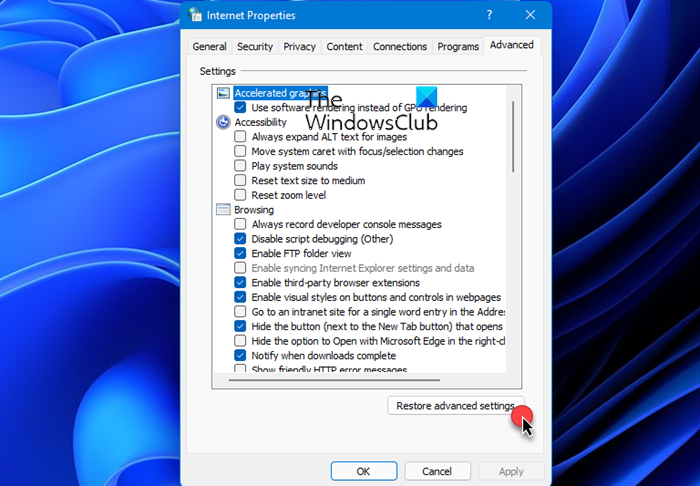Viewport: 700px width, 486px height.
Task: Open the Connections tab
Action: [x=399, y=46]
